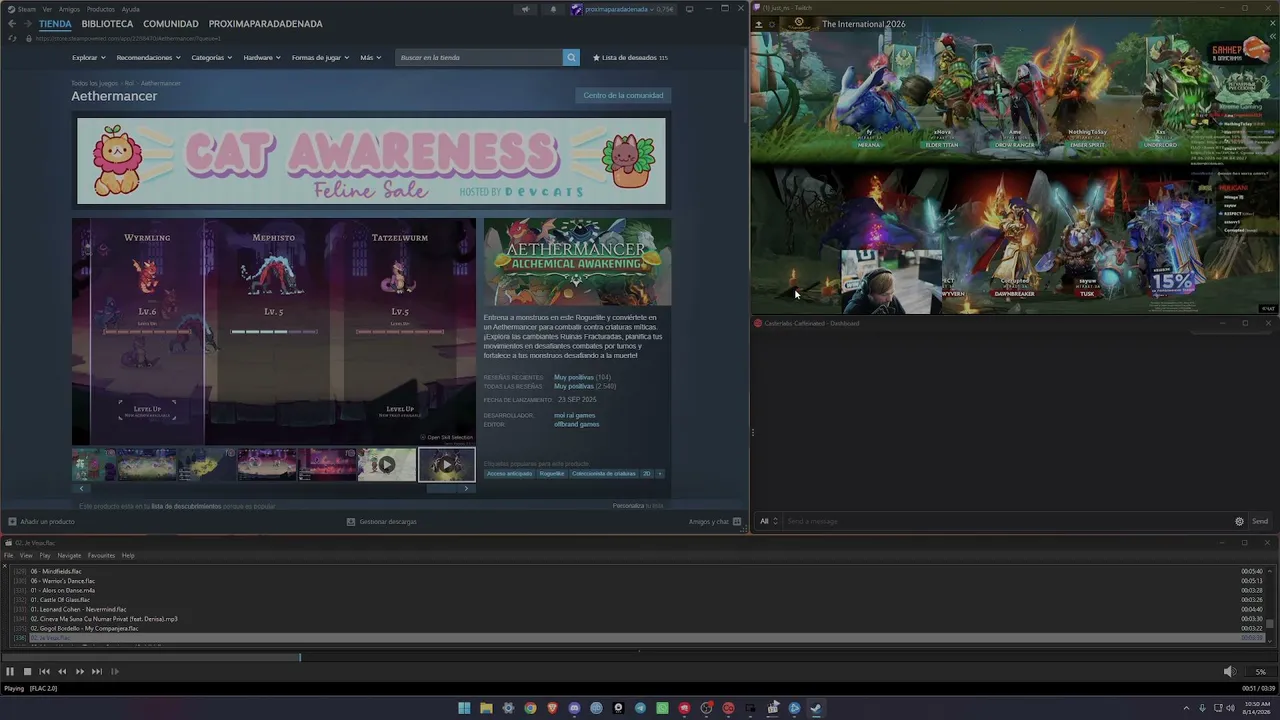1280x720 pixels.
Task: Fast forward the current track
Action: click(80, 672)
